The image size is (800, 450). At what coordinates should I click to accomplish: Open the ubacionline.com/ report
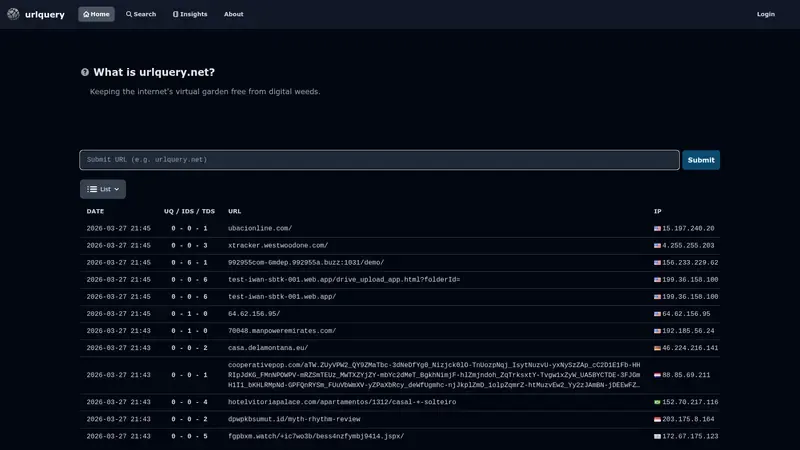(x=260, y=229)
